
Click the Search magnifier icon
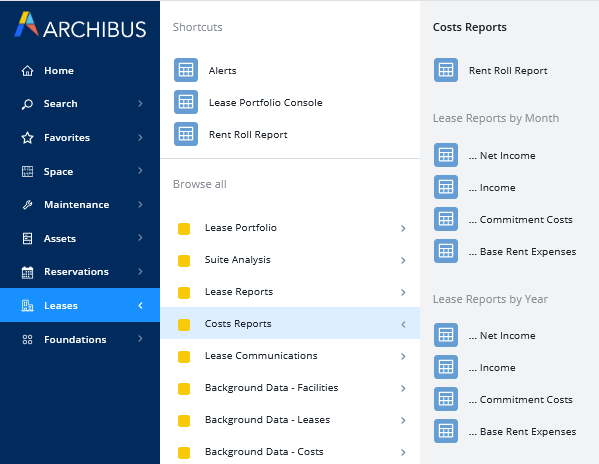tap(27, 104)
